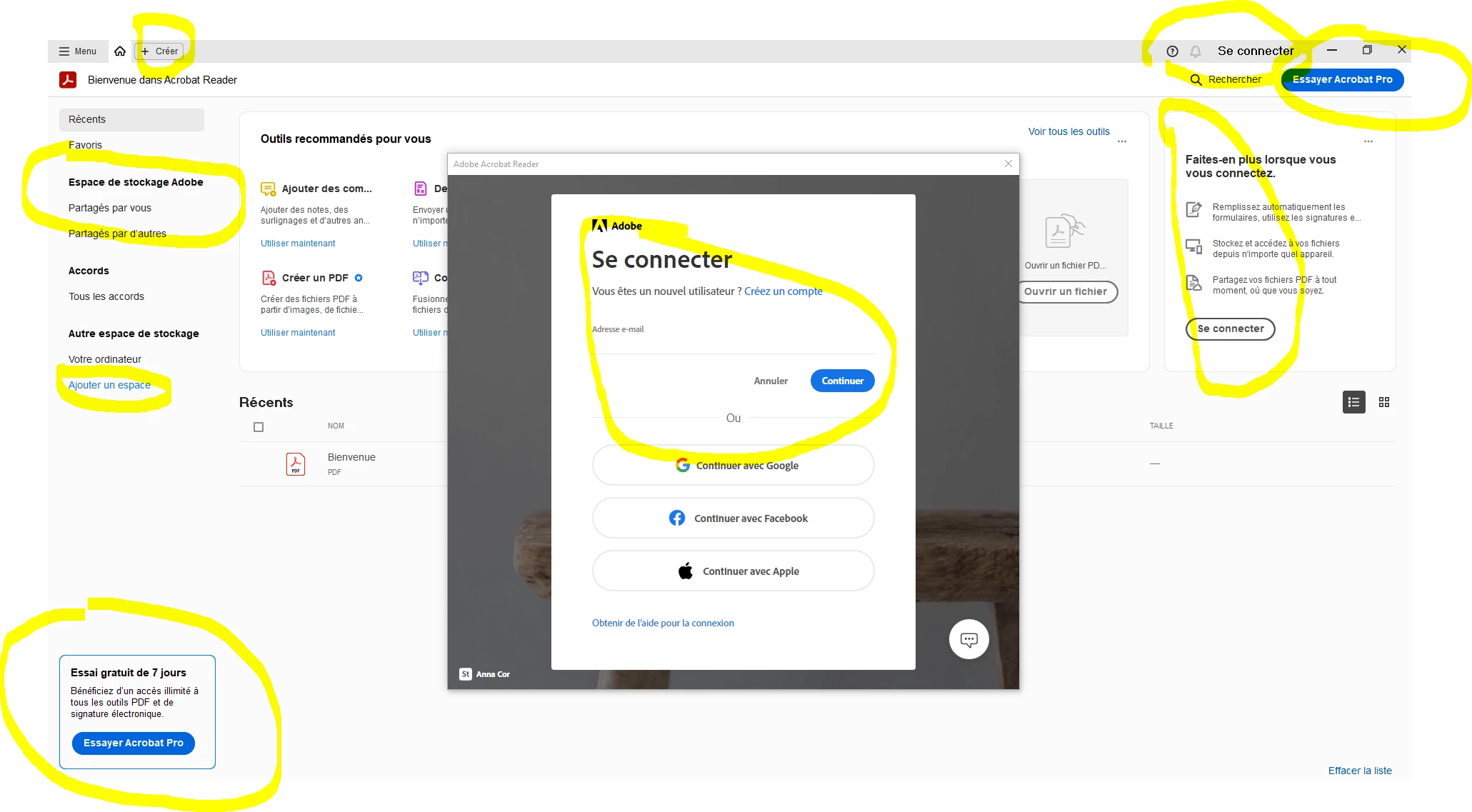Open the three-dots menu on sign-in promo card
Image resolution: width=1472 pixels, height=812 pixels.
(x=1368, y=141)
